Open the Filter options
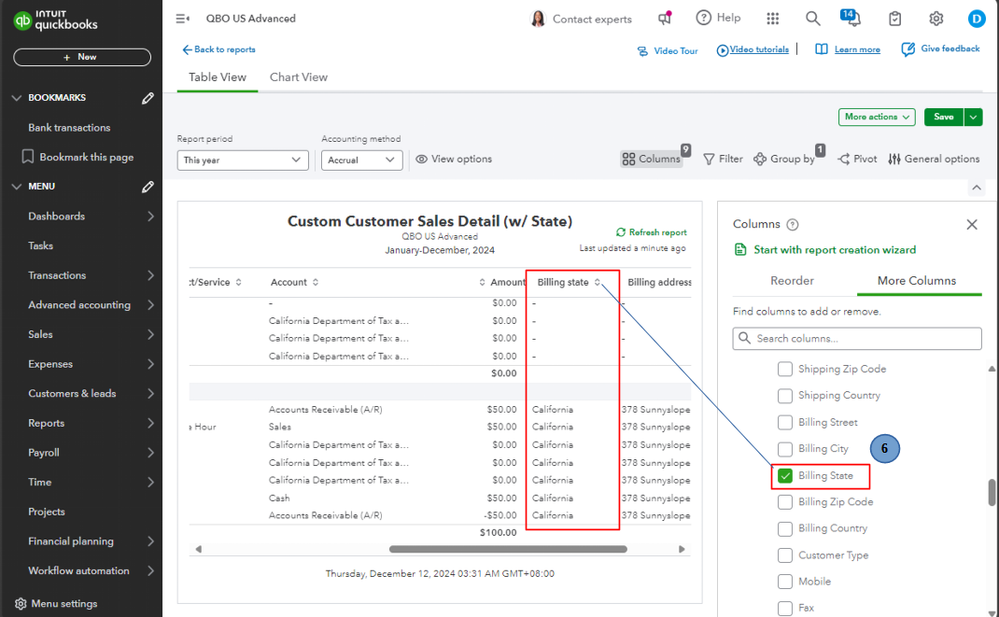The image size is (999, 617). tap(723, 159)
